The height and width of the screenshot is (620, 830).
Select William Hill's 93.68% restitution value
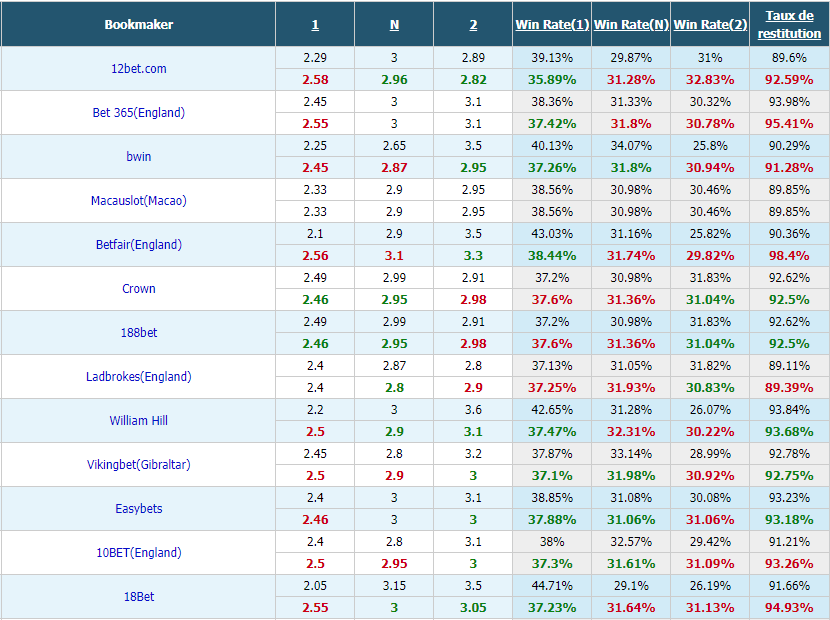tap(789, 432)
